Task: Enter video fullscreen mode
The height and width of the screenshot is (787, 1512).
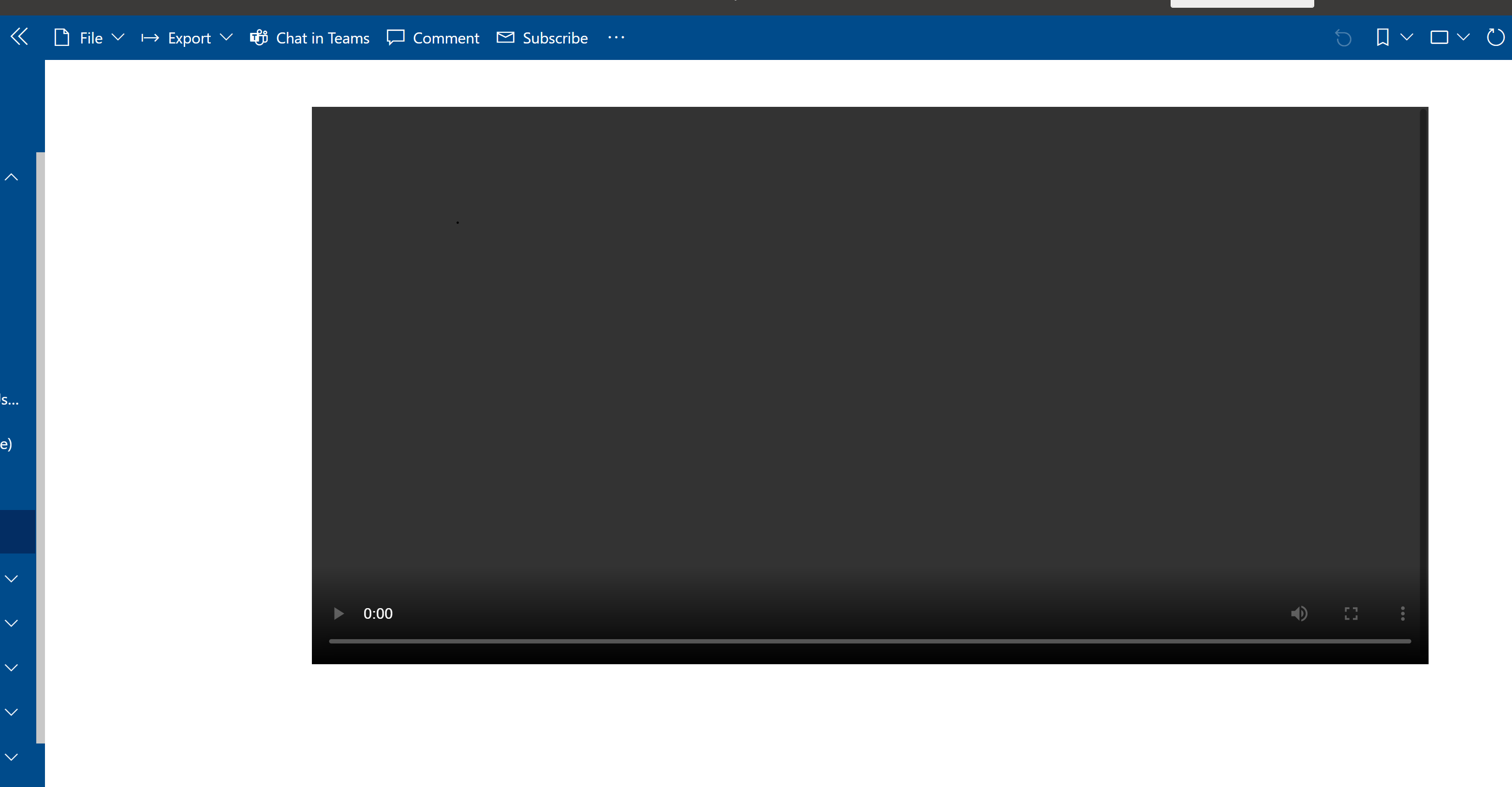Action: coord(1351,613)
